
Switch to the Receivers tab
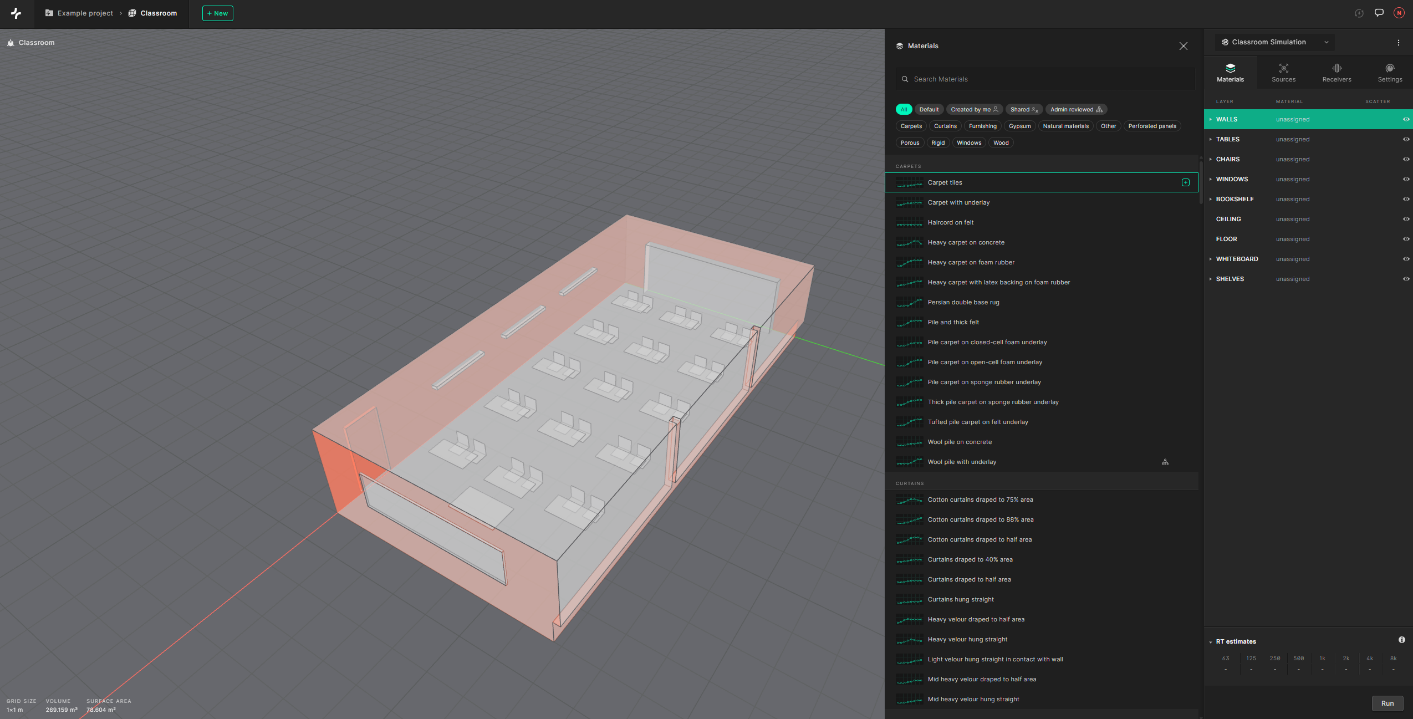tap(1336, 73)
